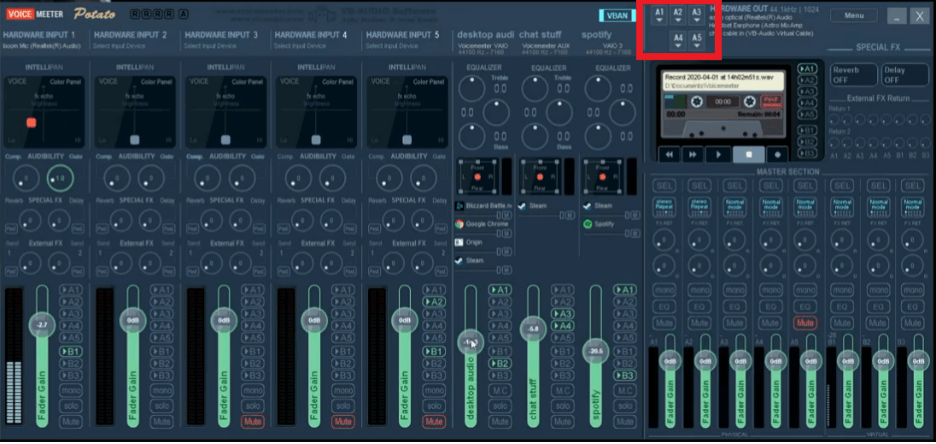936x444 pixels.
Task: Stop the cassette recorder
Action: point(748,154)
